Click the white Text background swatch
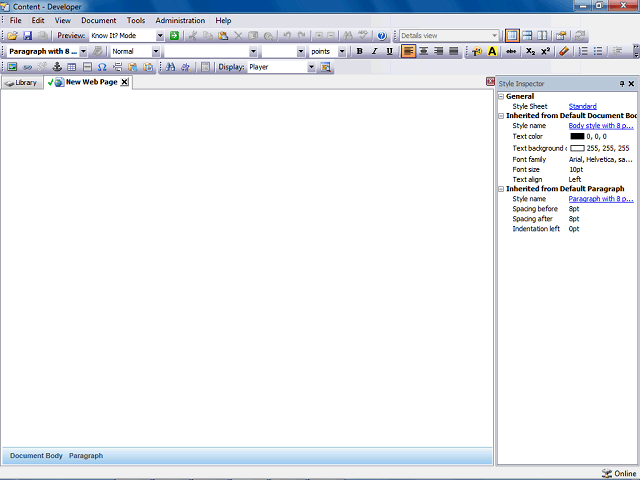 click(577, 148)
